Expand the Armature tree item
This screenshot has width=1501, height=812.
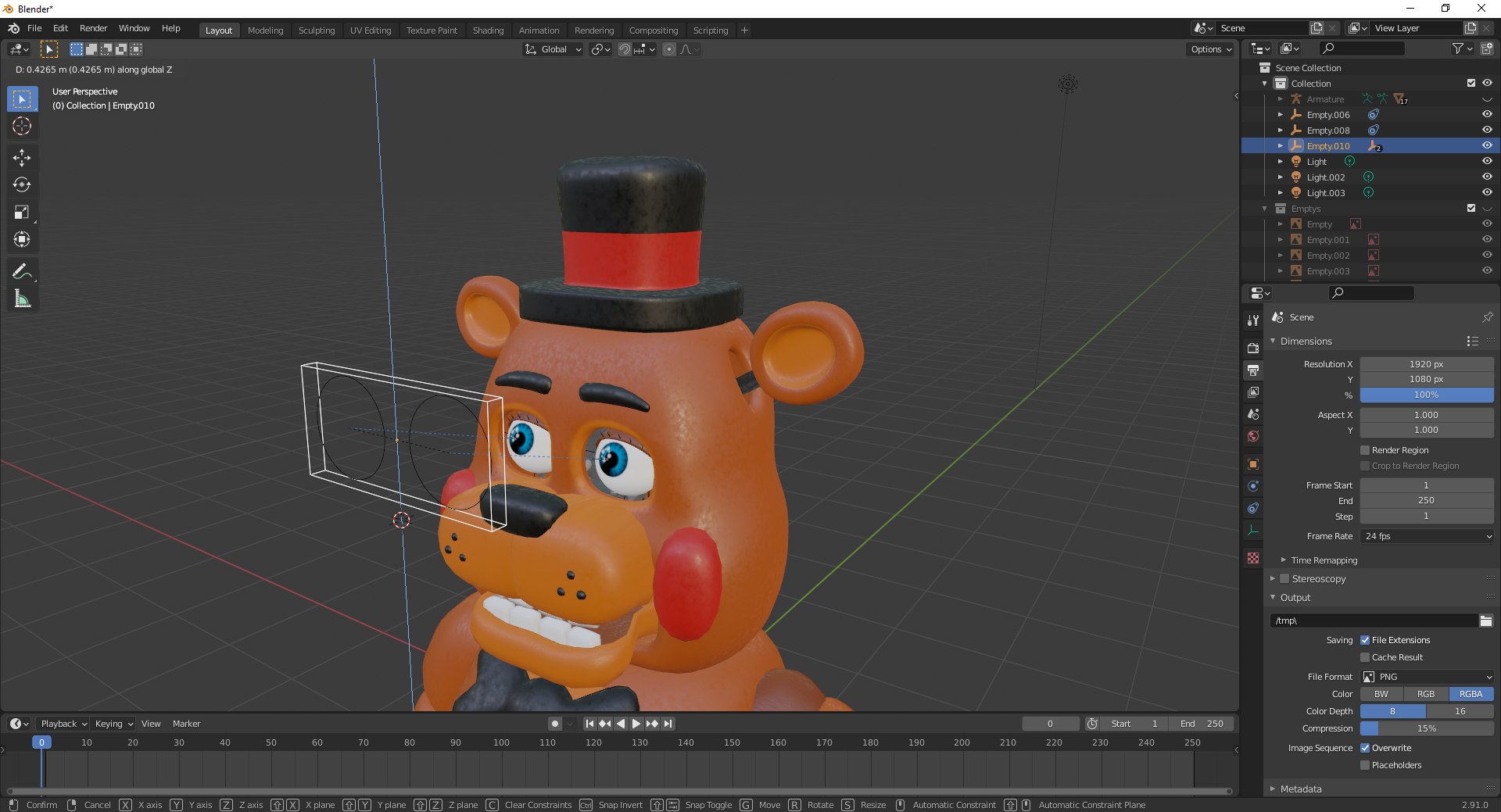(1280, 99)
